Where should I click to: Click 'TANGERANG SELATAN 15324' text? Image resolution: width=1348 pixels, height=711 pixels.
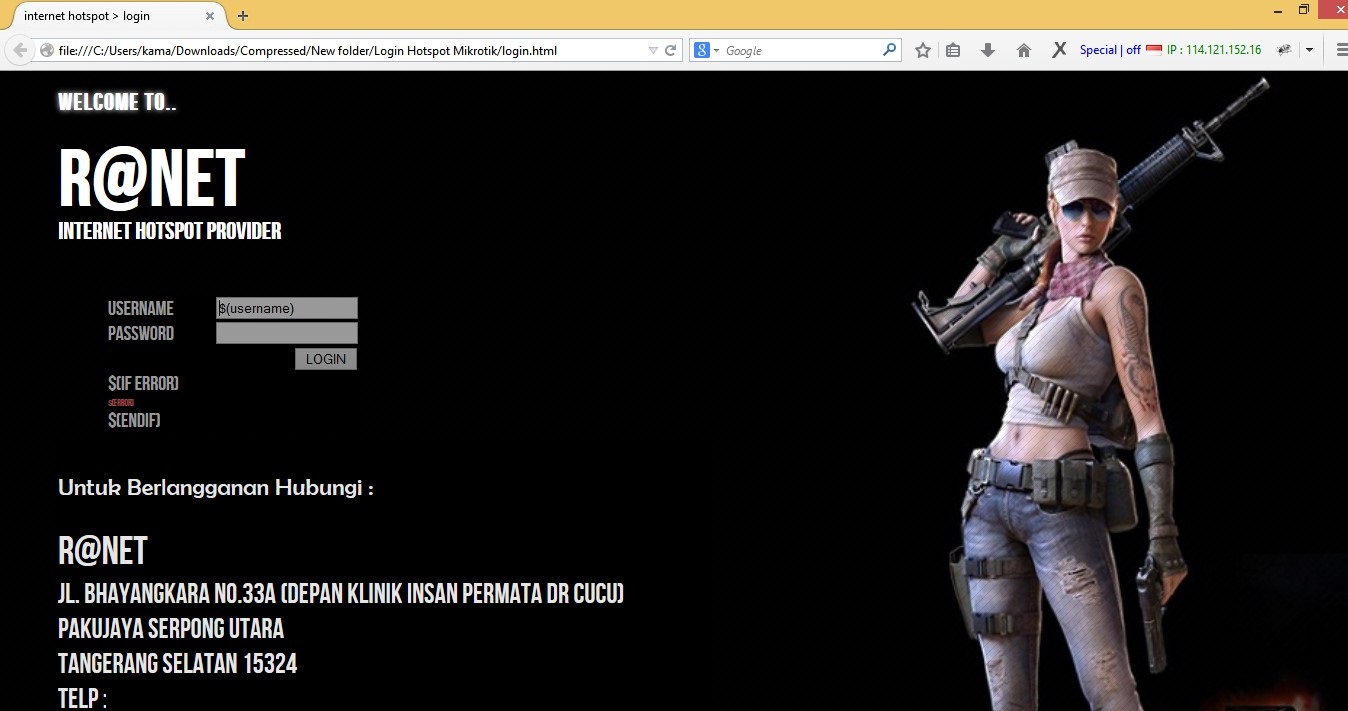coord(178,664)
